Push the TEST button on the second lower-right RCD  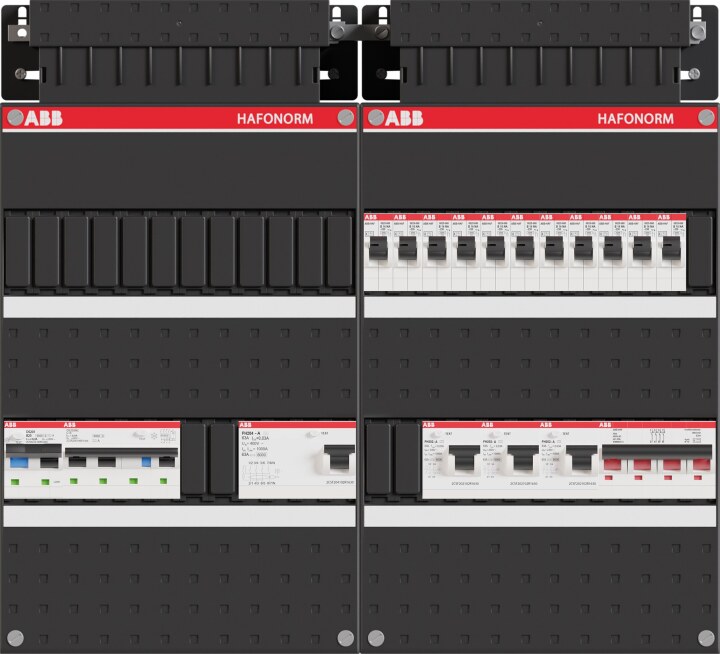pyautogui.click(x=494, y=434)
